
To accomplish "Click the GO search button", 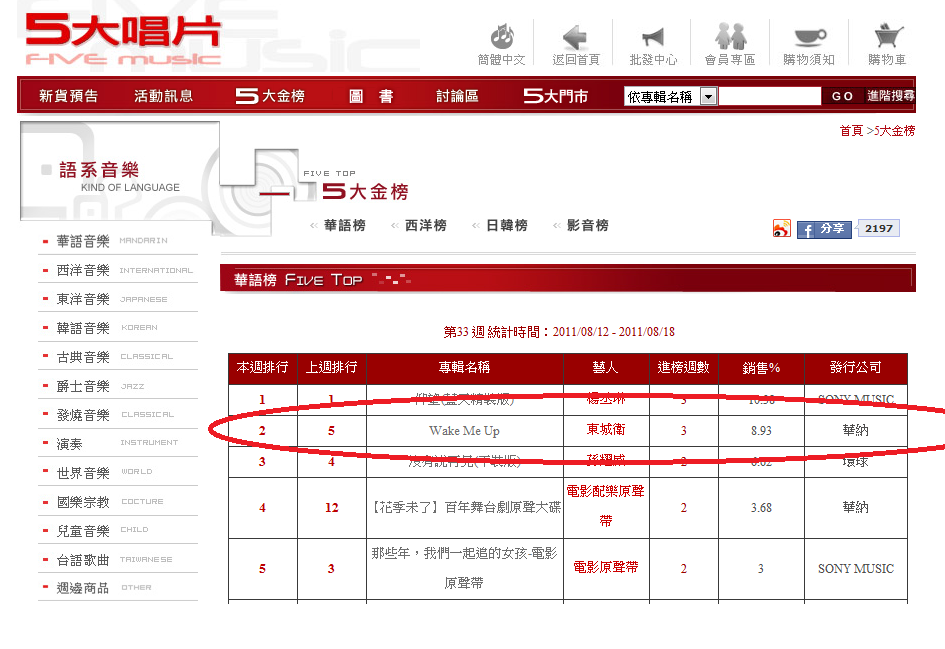I will click(x=842, y=96).
